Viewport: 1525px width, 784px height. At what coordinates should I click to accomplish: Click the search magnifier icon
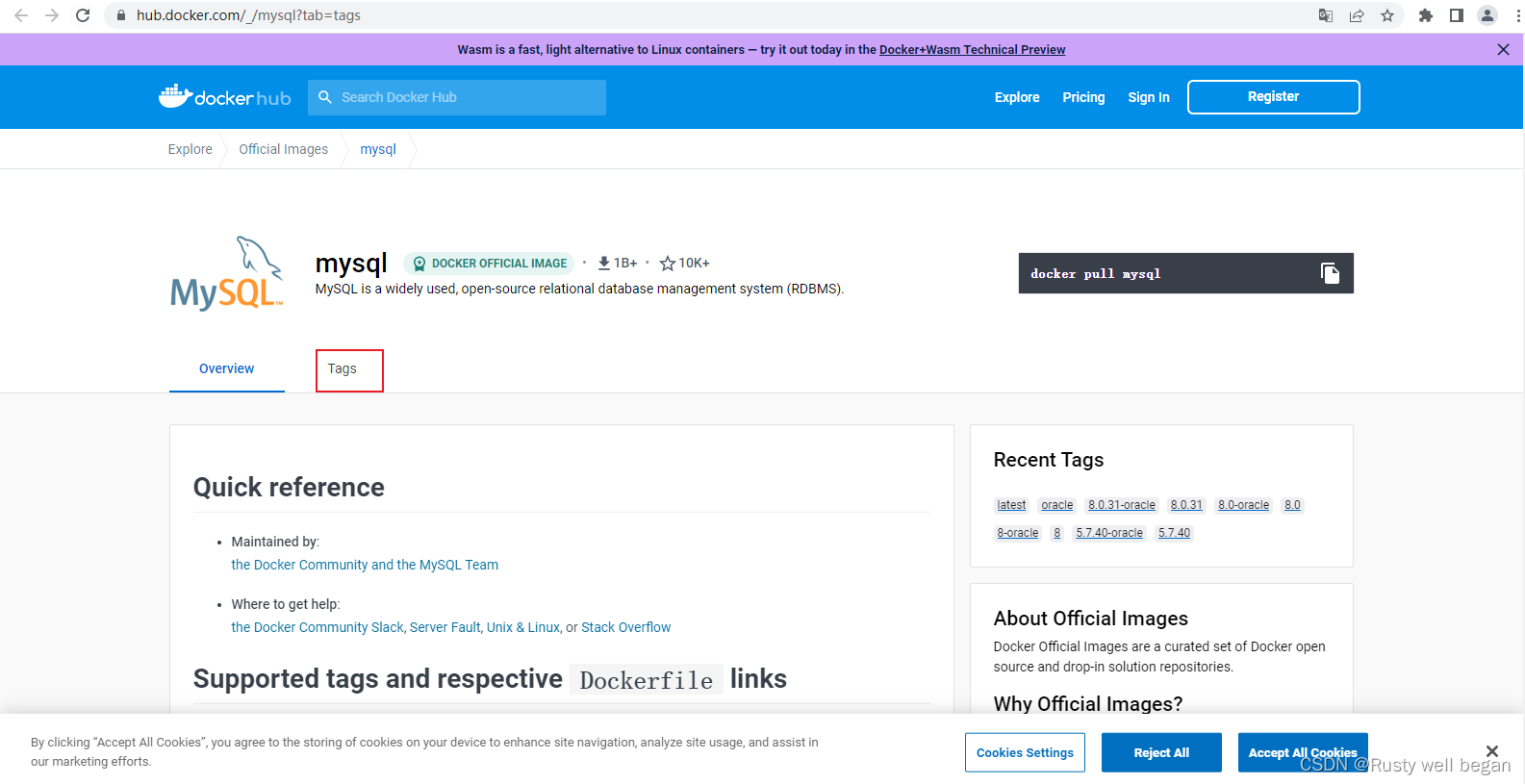point(325,97)
